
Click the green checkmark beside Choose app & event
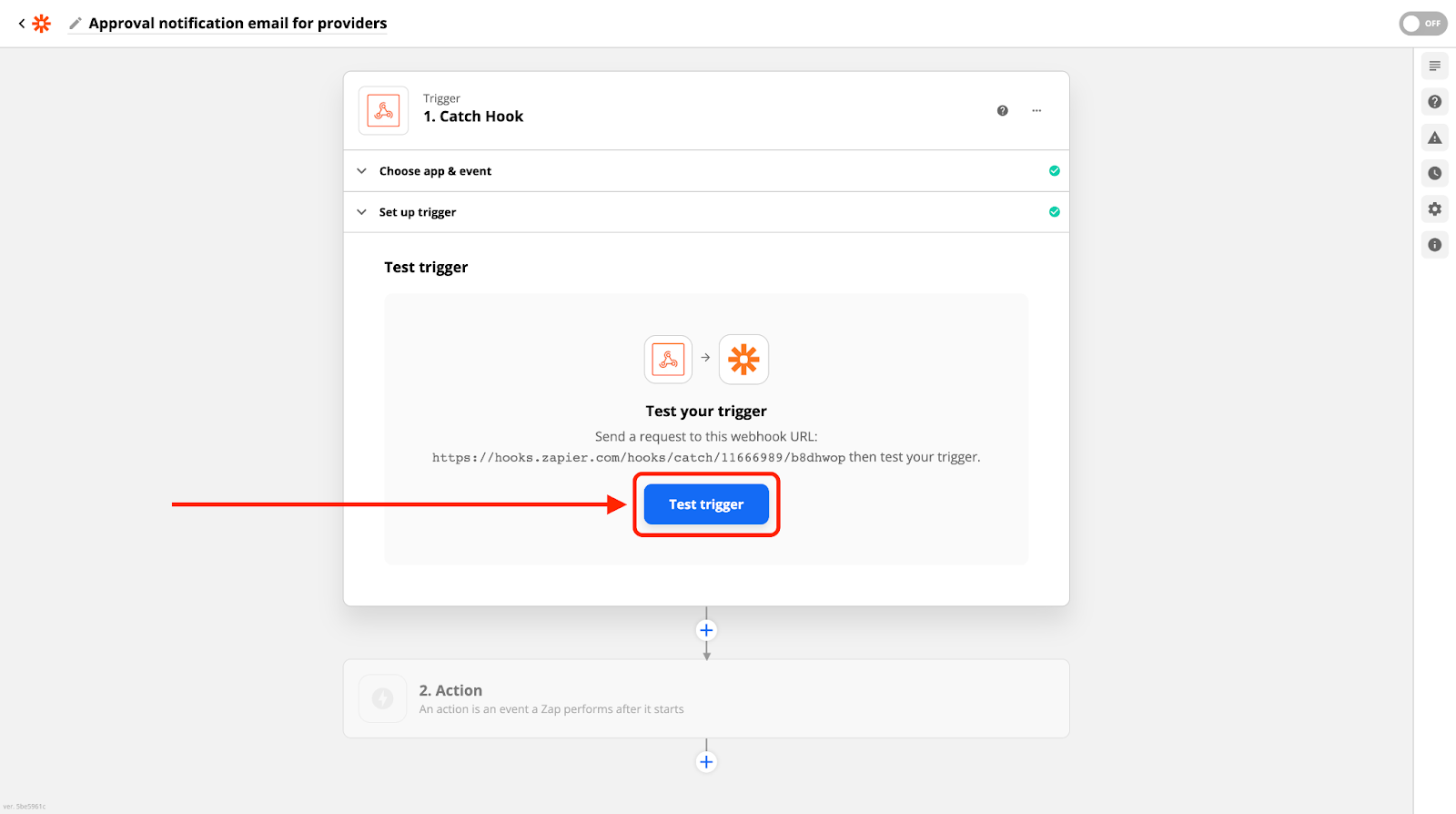point(1055,171)
